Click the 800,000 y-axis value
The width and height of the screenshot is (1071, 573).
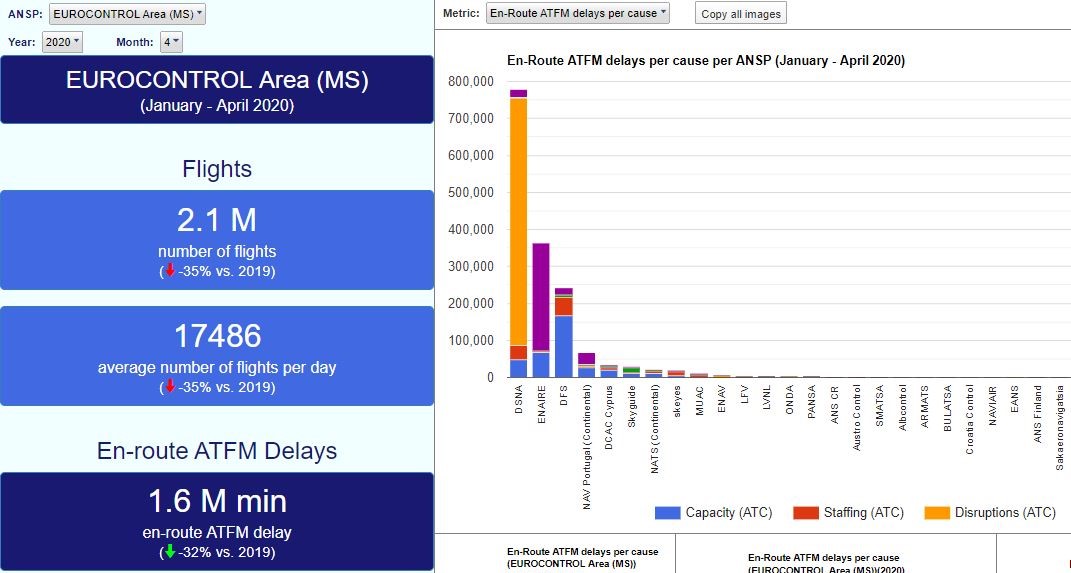(x=471, y=81)
